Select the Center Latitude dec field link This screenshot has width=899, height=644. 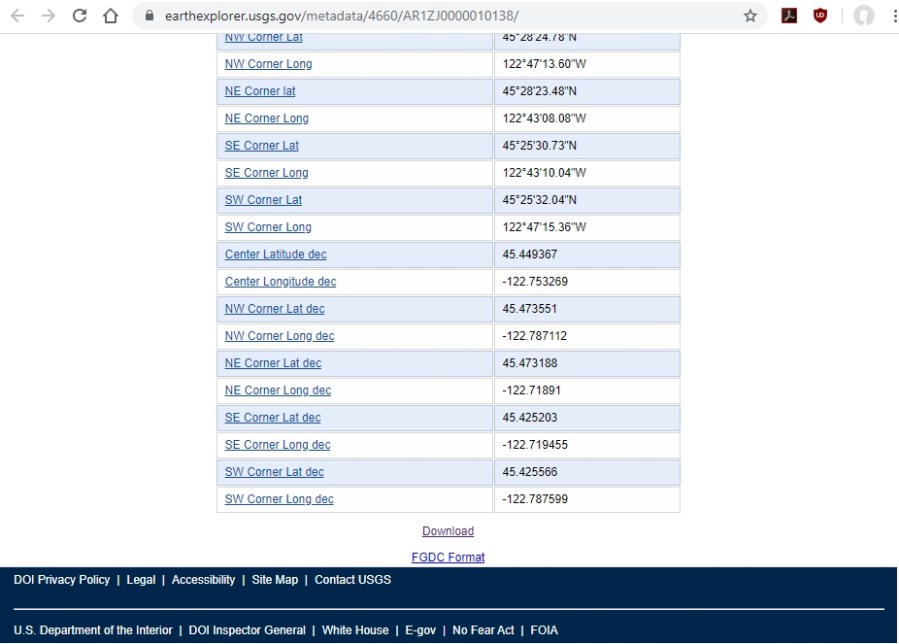275,254
